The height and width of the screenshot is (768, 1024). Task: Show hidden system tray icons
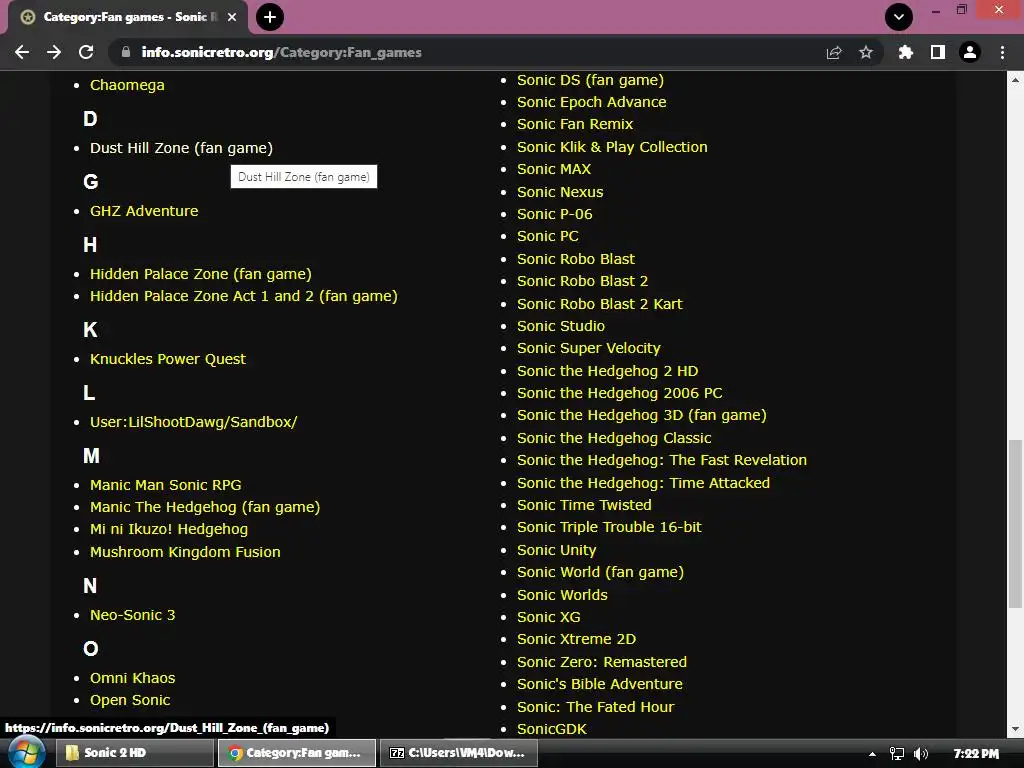[x=872, y=754]
